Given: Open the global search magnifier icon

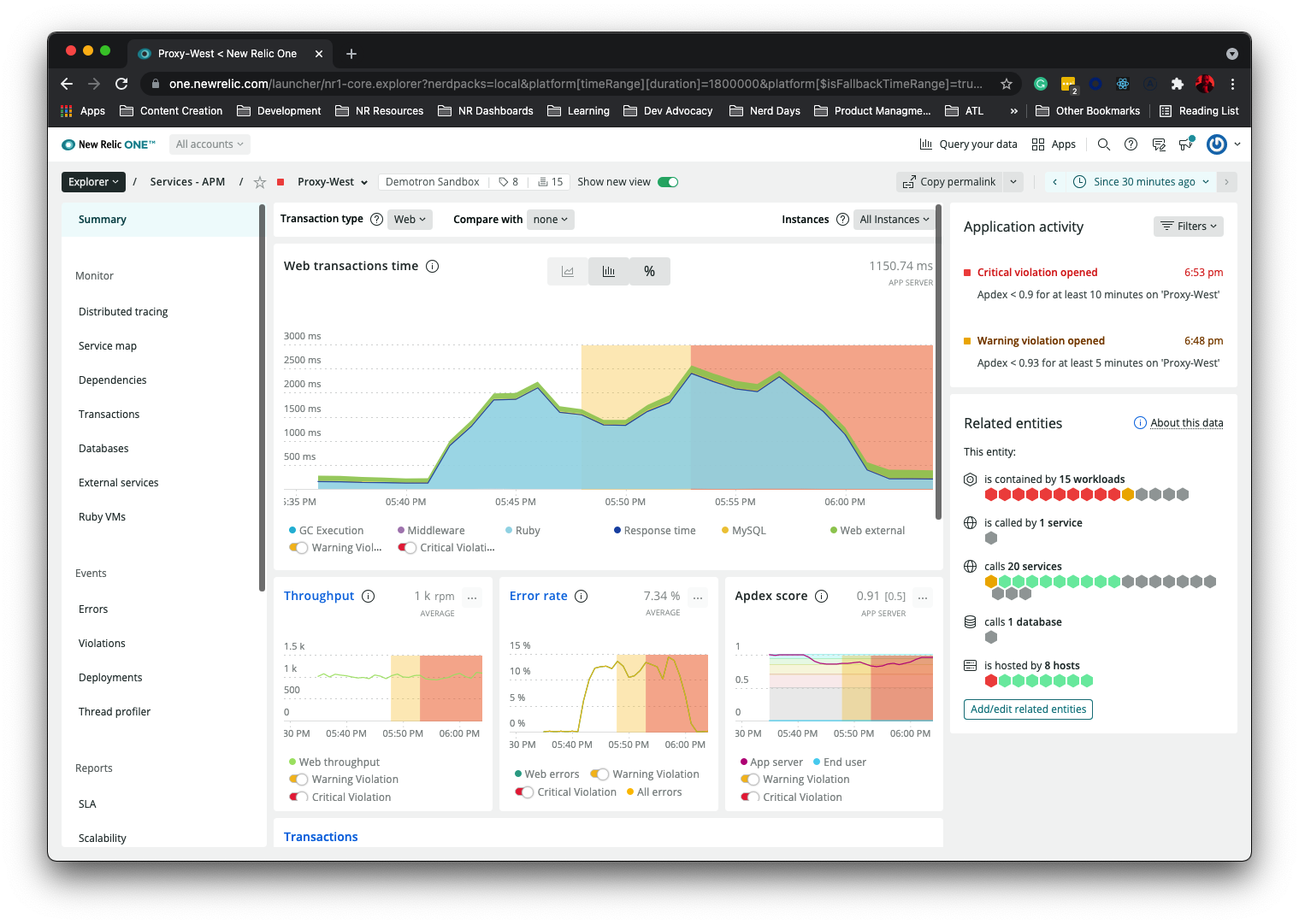Looking at the screenshot, I should [1104, 144].
